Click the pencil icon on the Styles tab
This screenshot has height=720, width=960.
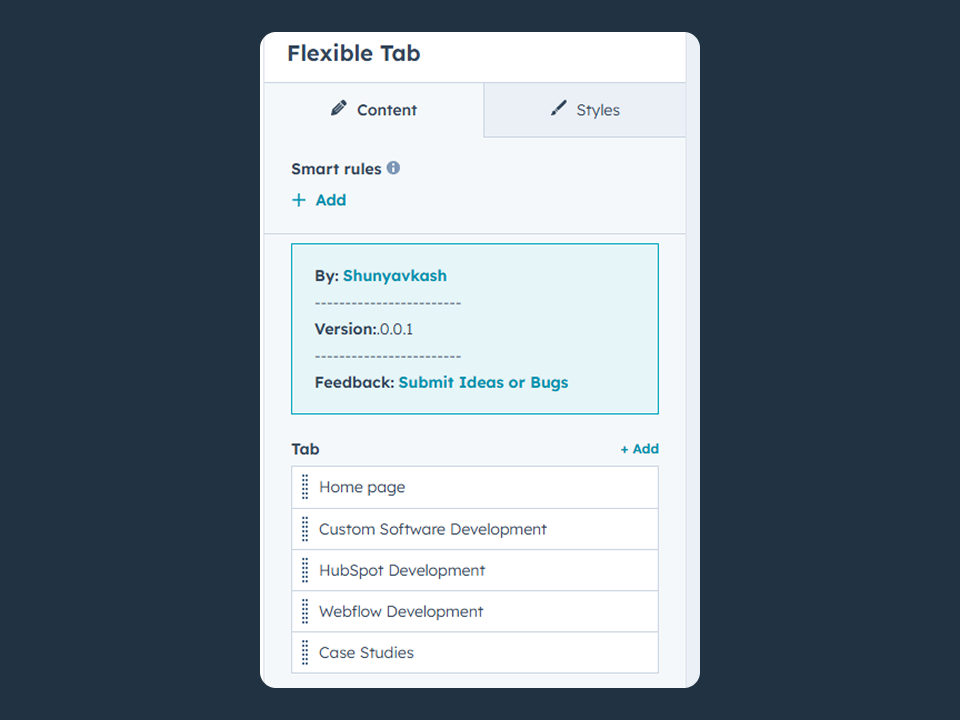(x=559, y=108)
